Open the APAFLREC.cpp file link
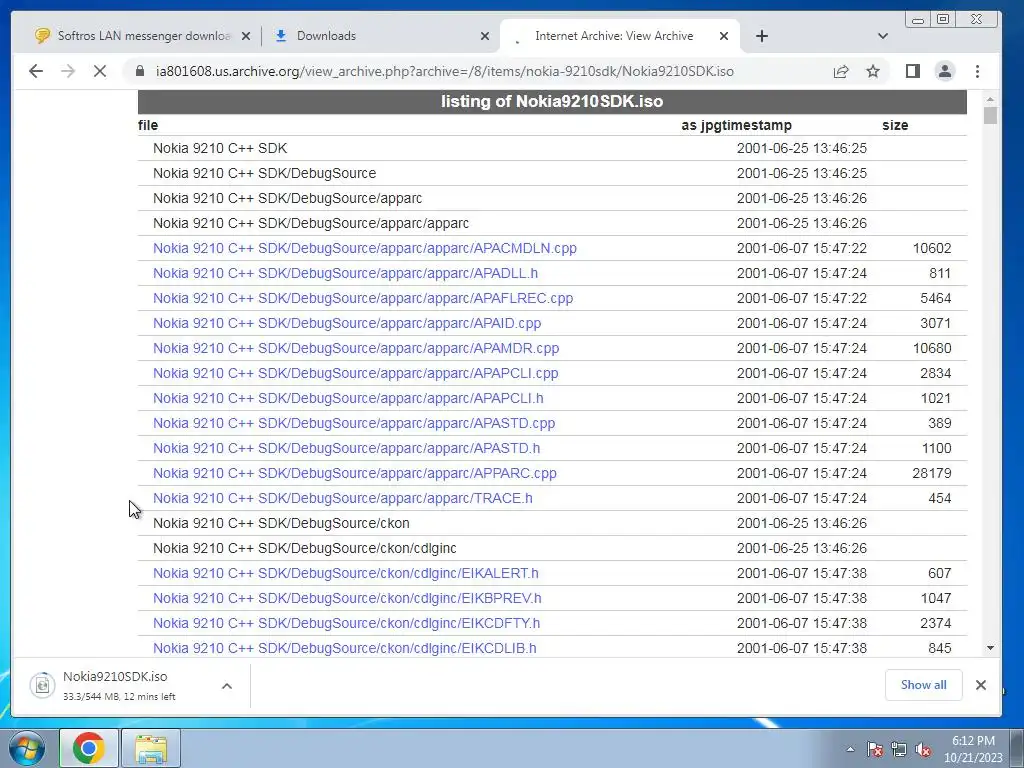This screenshot has height=768, width=1024. 362,298
